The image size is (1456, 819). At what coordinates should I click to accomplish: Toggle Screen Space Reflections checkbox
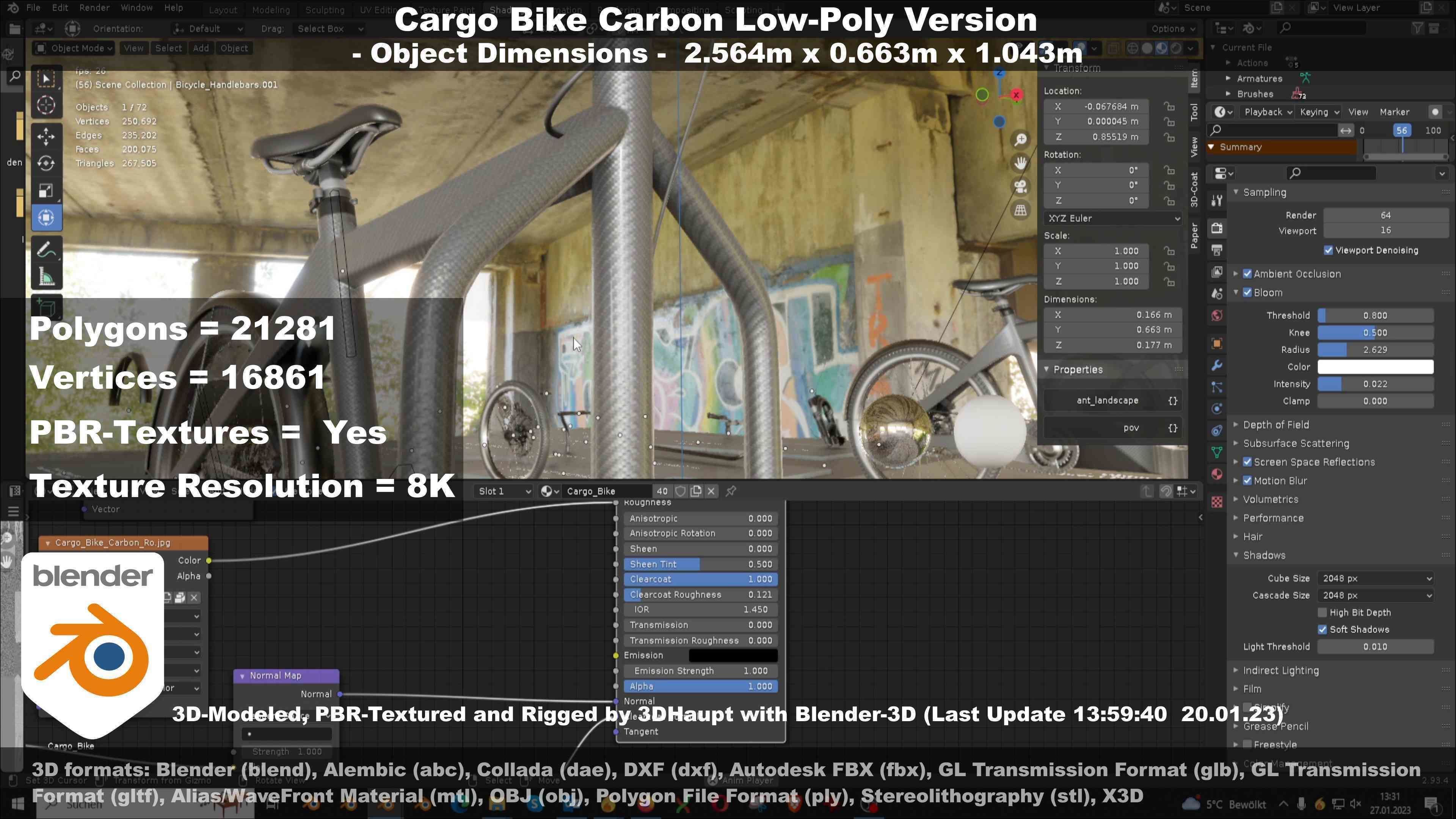1247,462
